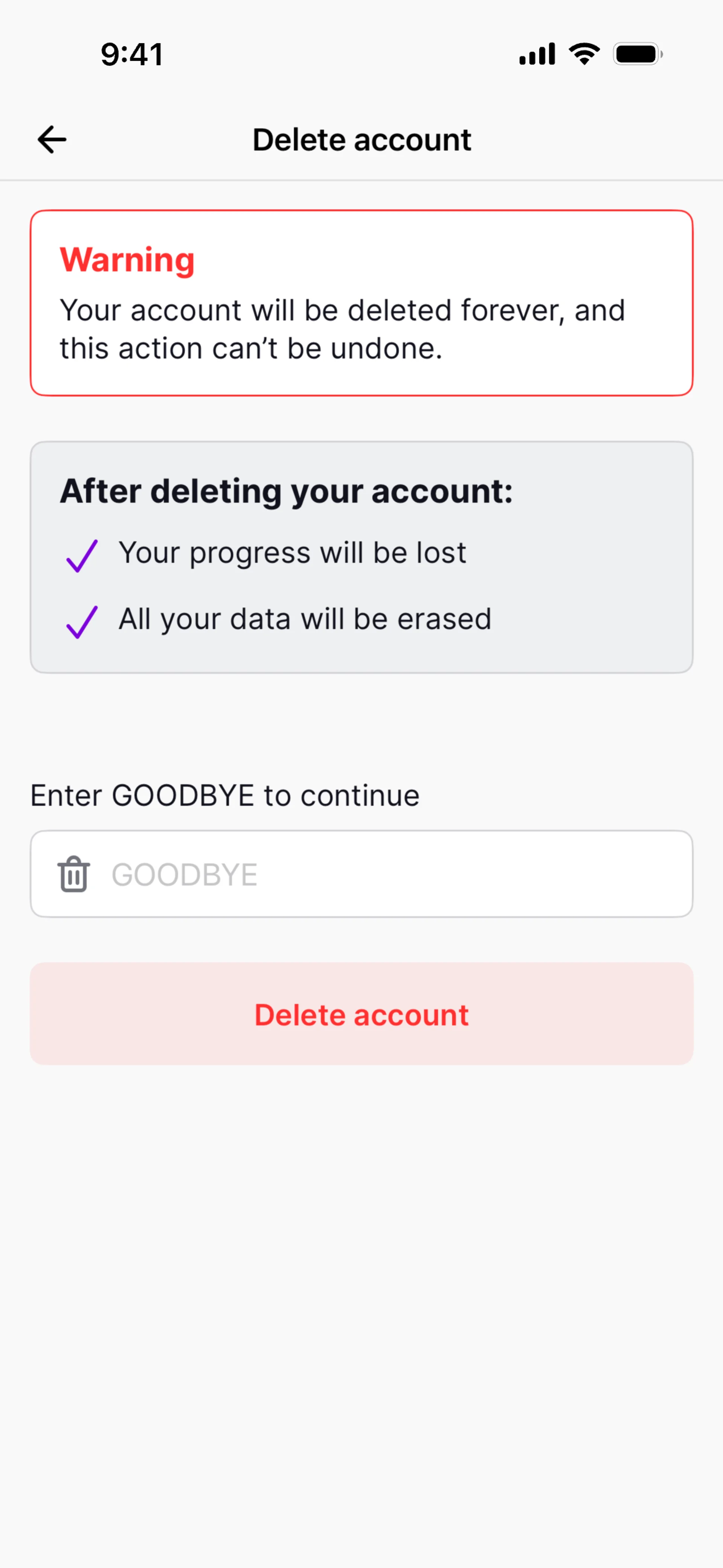This screenshot has height=1568, width=723.
Task: Click the red Warning heading
Action: point(127,260)
